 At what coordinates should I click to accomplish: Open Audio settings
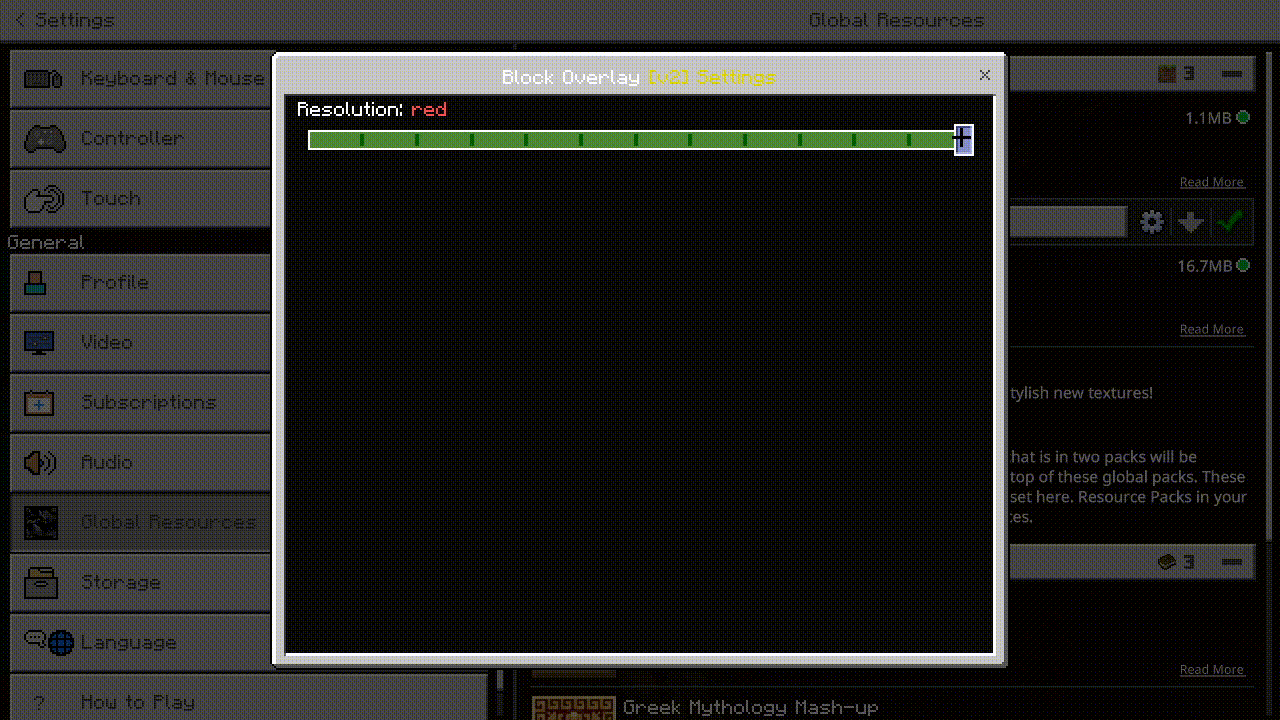pos(140,463)
